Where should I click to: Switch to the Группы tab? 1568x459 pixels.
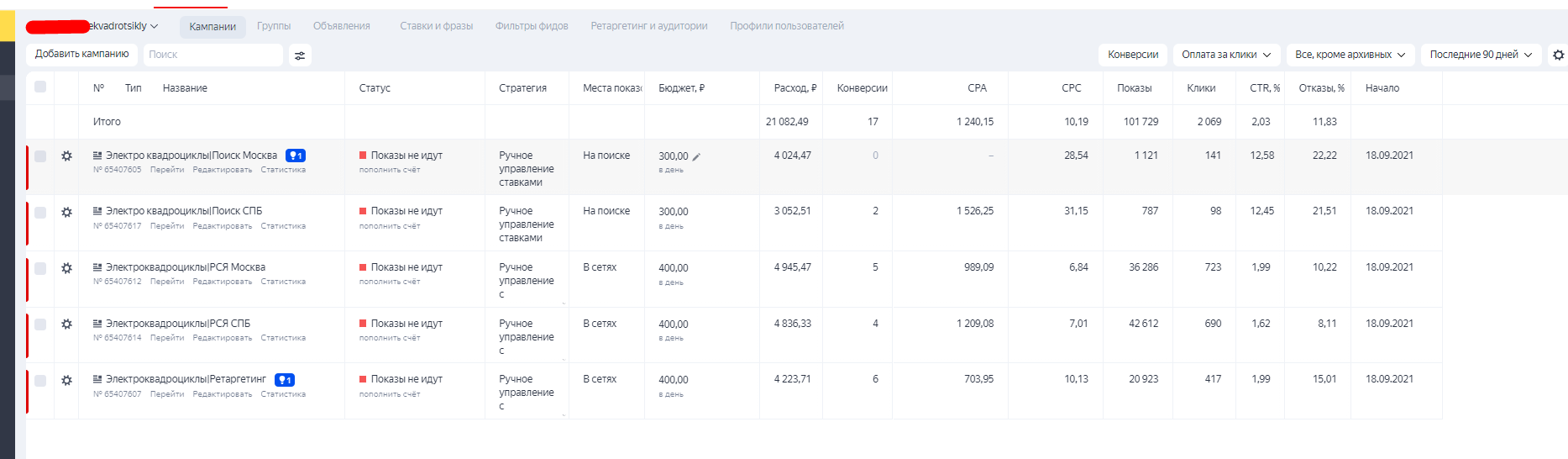pyautogui.click(x=274, y=26)
